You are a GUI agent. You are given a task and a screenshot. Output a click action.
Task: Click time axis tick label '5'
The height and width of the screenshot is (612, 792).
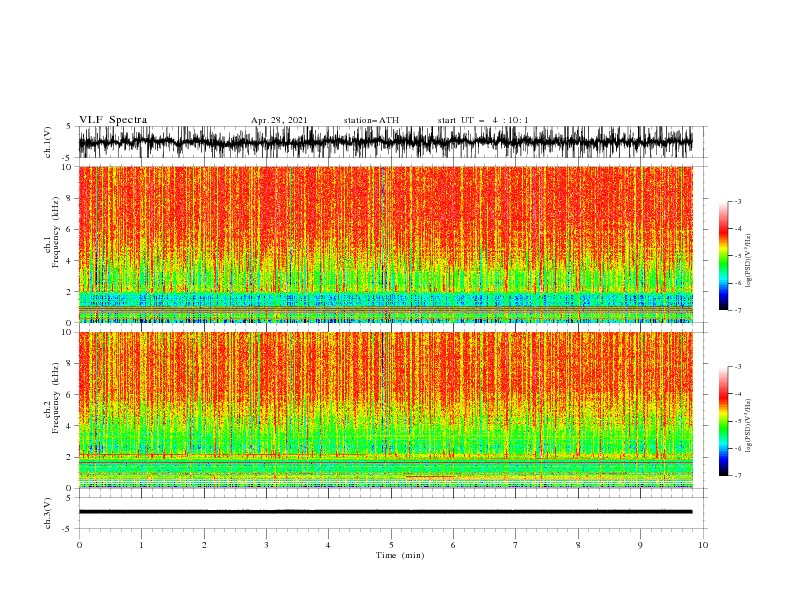391,545
